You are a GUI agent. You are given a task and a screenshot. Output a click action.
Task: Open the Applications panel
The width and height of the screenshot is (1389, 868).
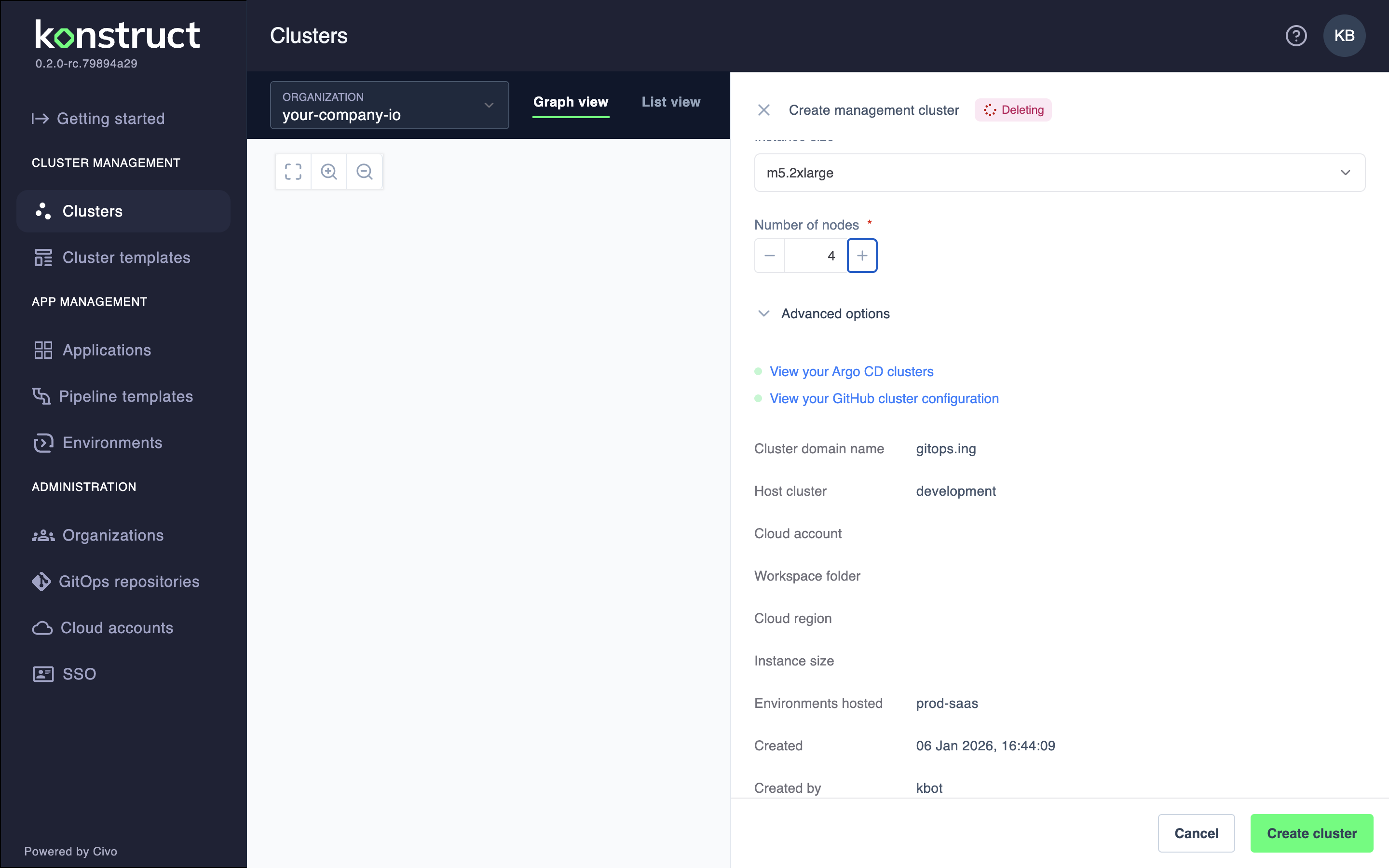(107, 350)
